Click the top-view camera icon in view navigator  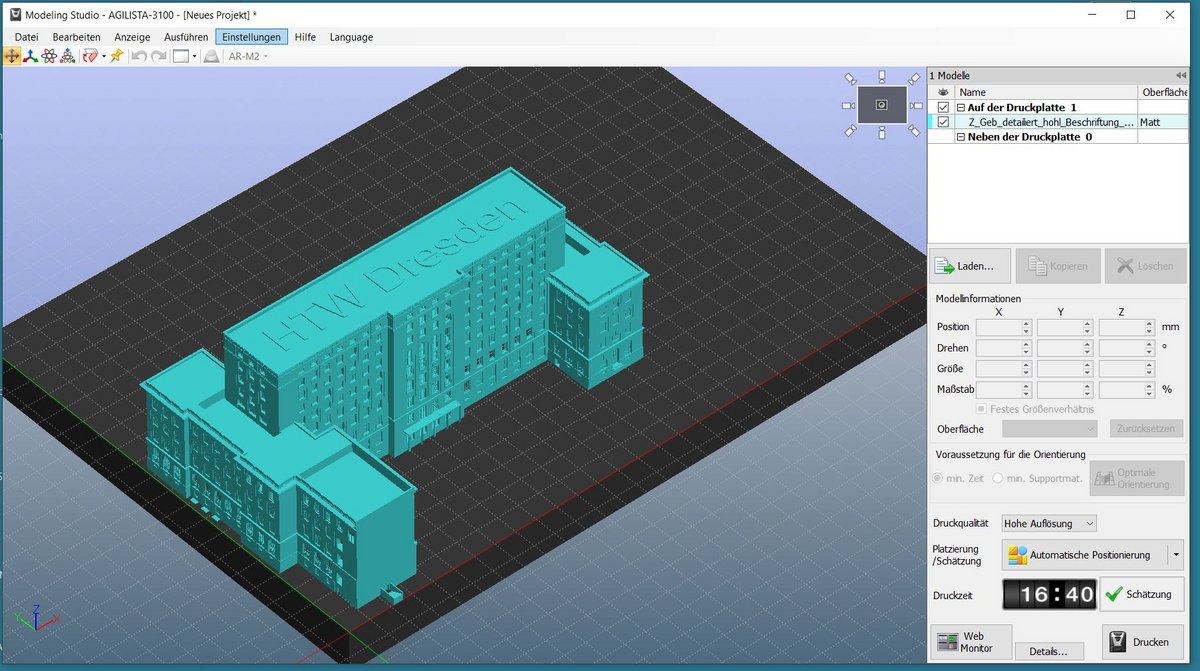click(881, 76)
